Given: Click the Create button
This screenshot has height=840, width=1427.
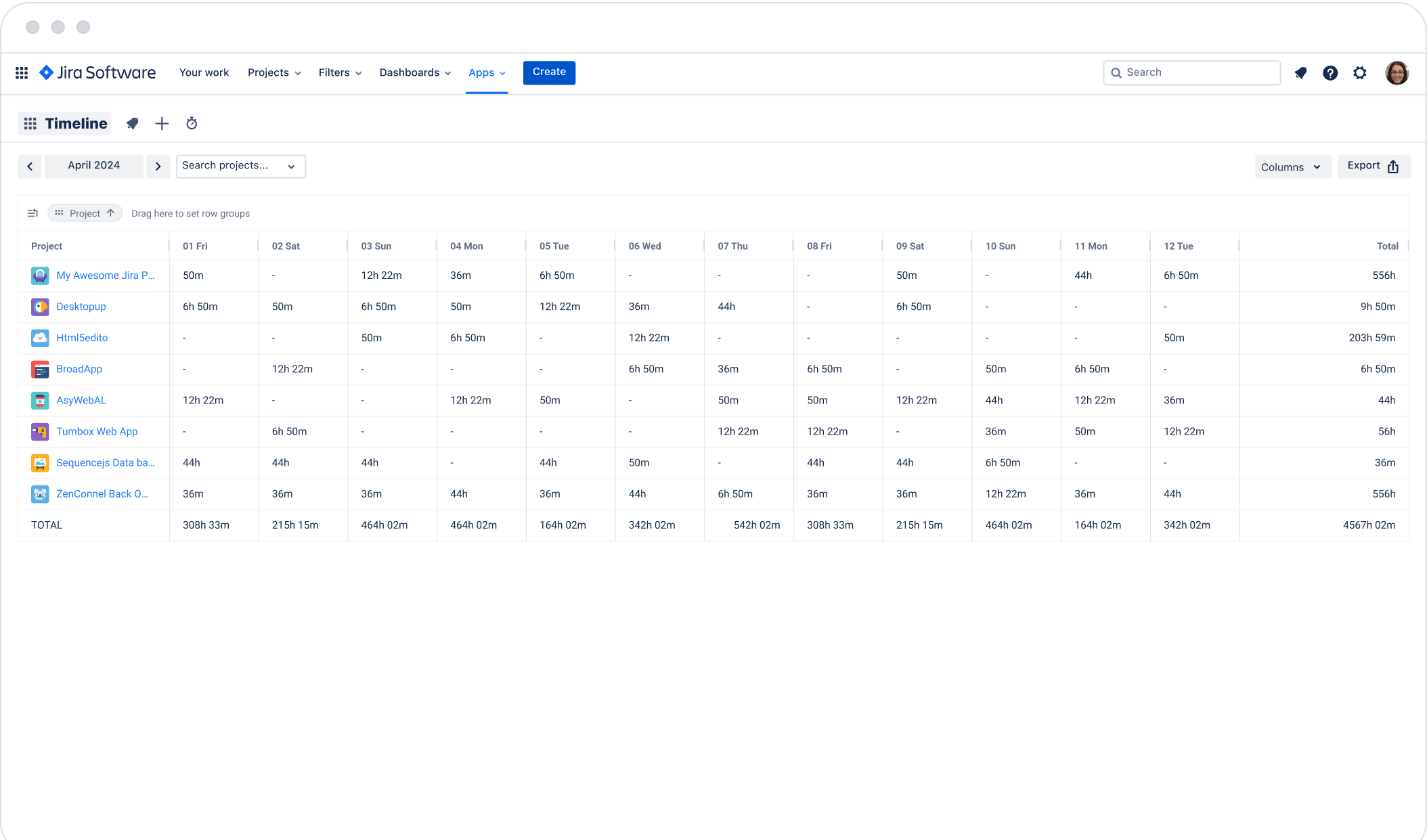Looking at the screenshot, I should [x=549, y=72].
